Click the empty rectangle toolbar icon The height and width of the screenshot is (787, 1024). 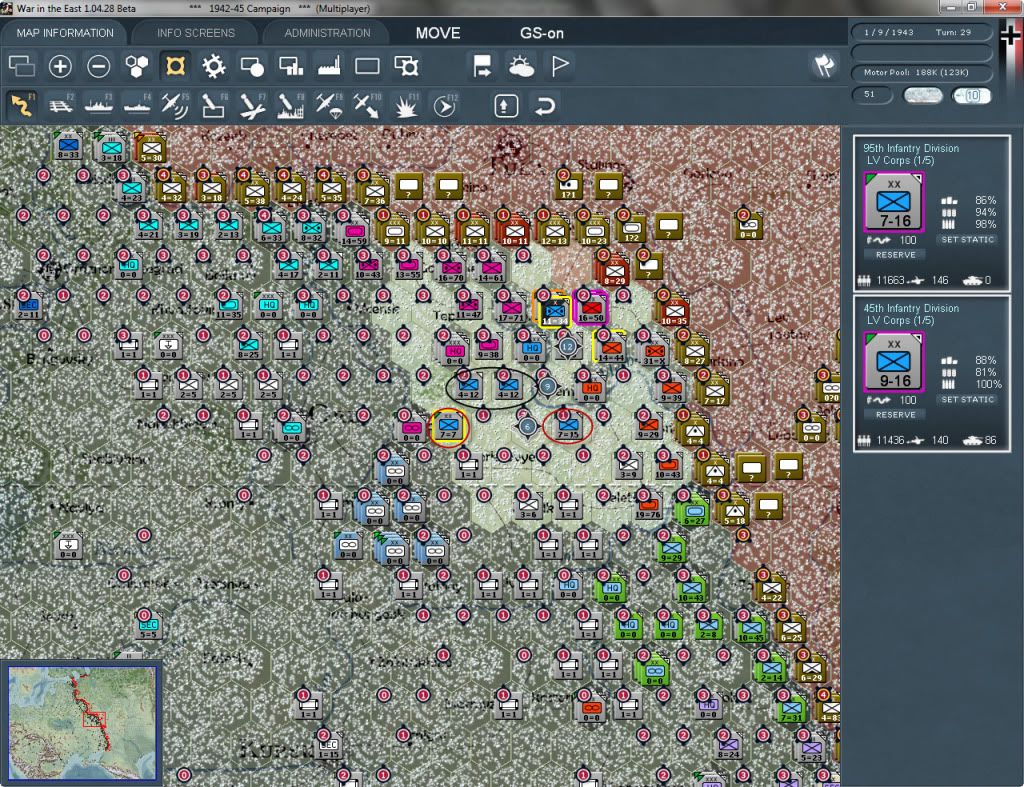(x=367, y=66)
